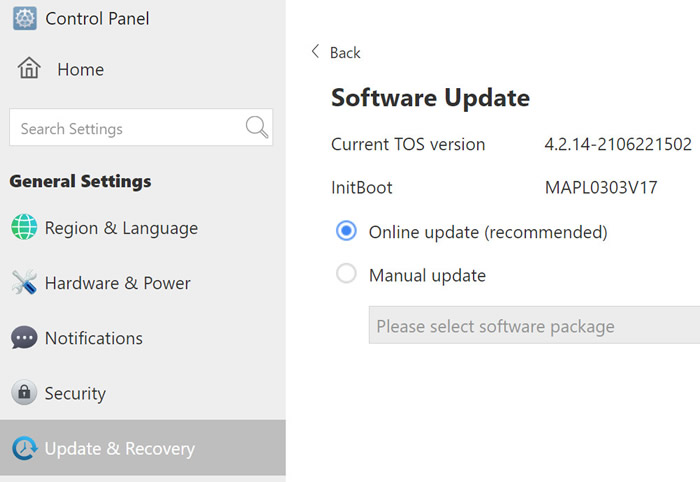Click the Back link text

tap(345, 53)
